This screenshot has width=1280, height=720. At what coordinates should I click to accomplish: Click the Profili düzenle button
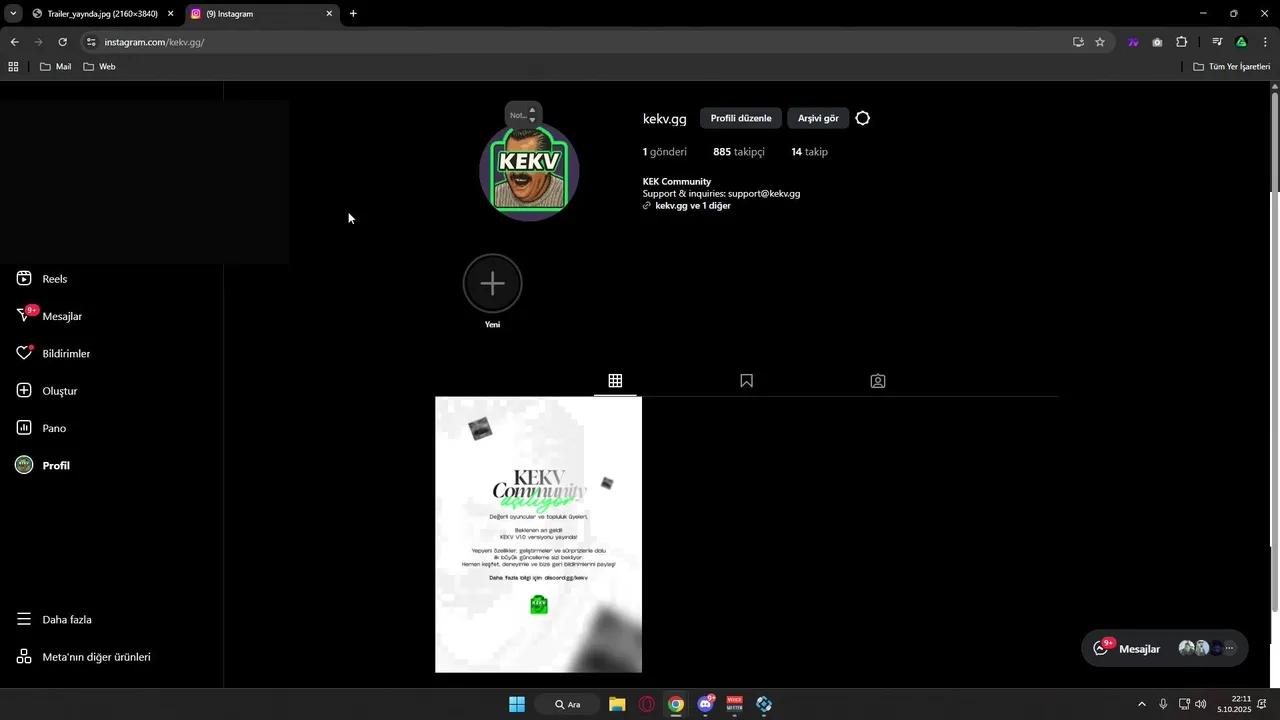(741, 118)
